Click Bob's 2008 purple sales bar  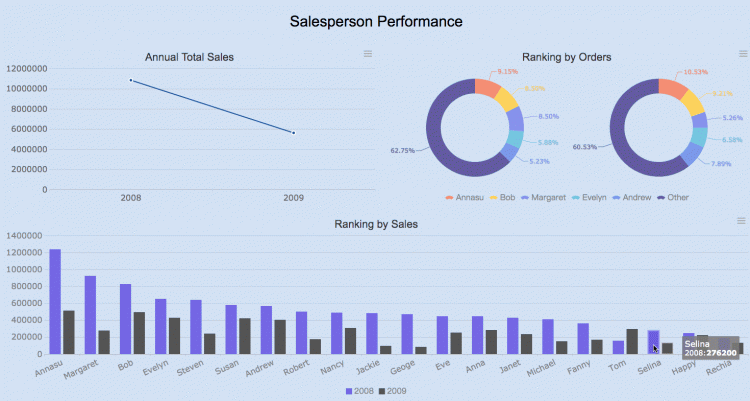pos(125,319)
